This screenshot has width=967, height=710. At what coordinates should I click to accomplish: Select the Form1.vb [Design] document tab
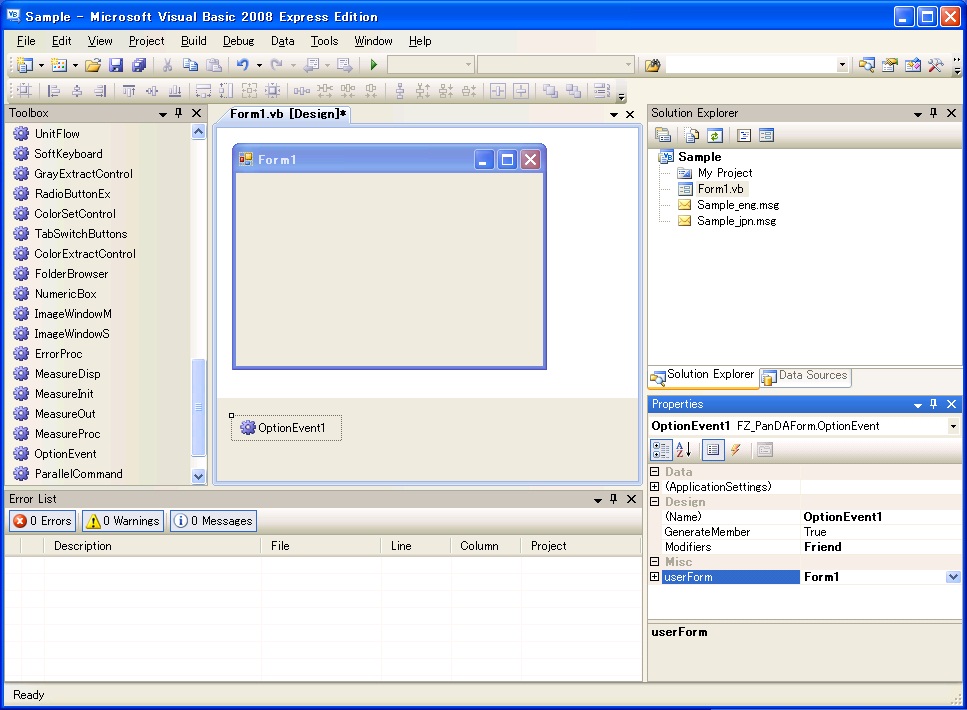[x=287, y=114]
